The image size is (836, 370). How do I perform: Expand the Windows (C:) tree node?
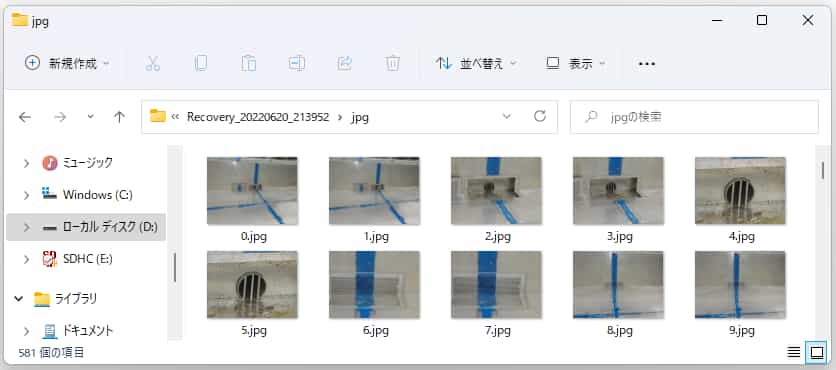26,195
